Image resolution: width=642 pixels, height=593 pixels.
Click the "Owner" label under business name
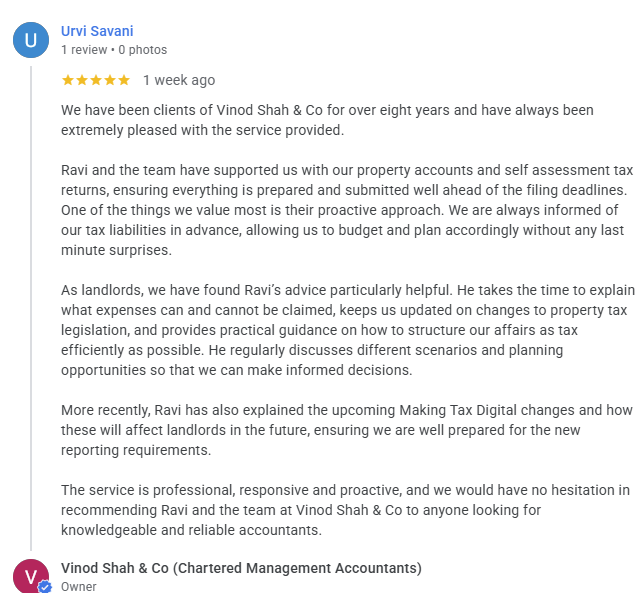[x=79, y=586]
